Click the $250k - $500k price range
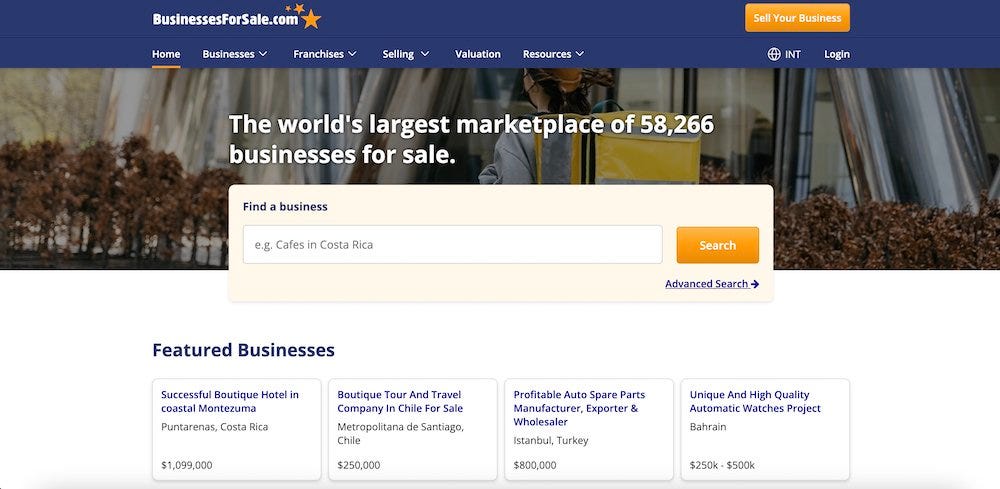The width and height of the screenshot is (1000, 489). tap(722, 465)
